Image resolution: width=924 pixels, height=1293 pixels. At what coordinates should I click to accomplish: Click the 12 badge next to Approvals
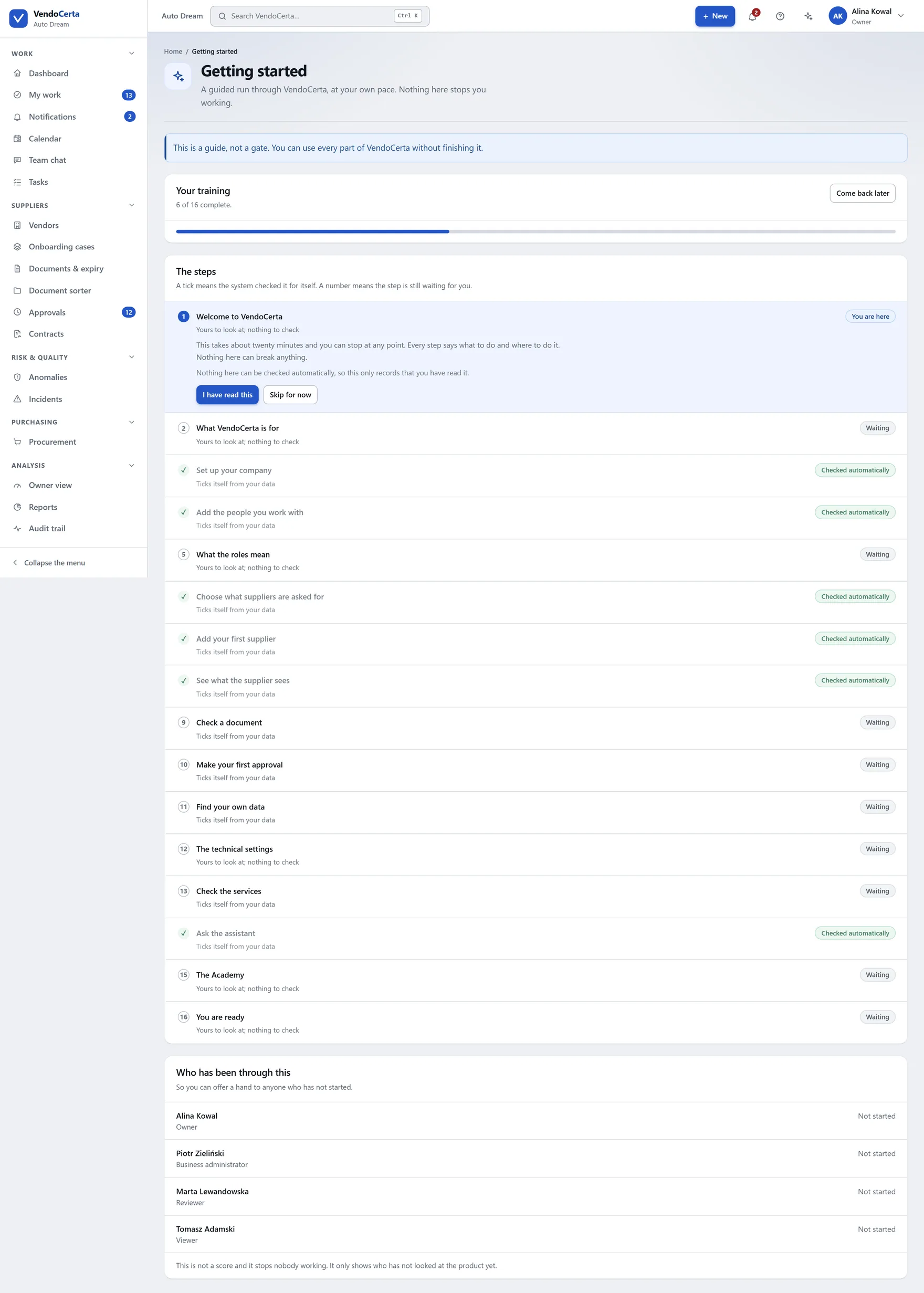[129, 312]
